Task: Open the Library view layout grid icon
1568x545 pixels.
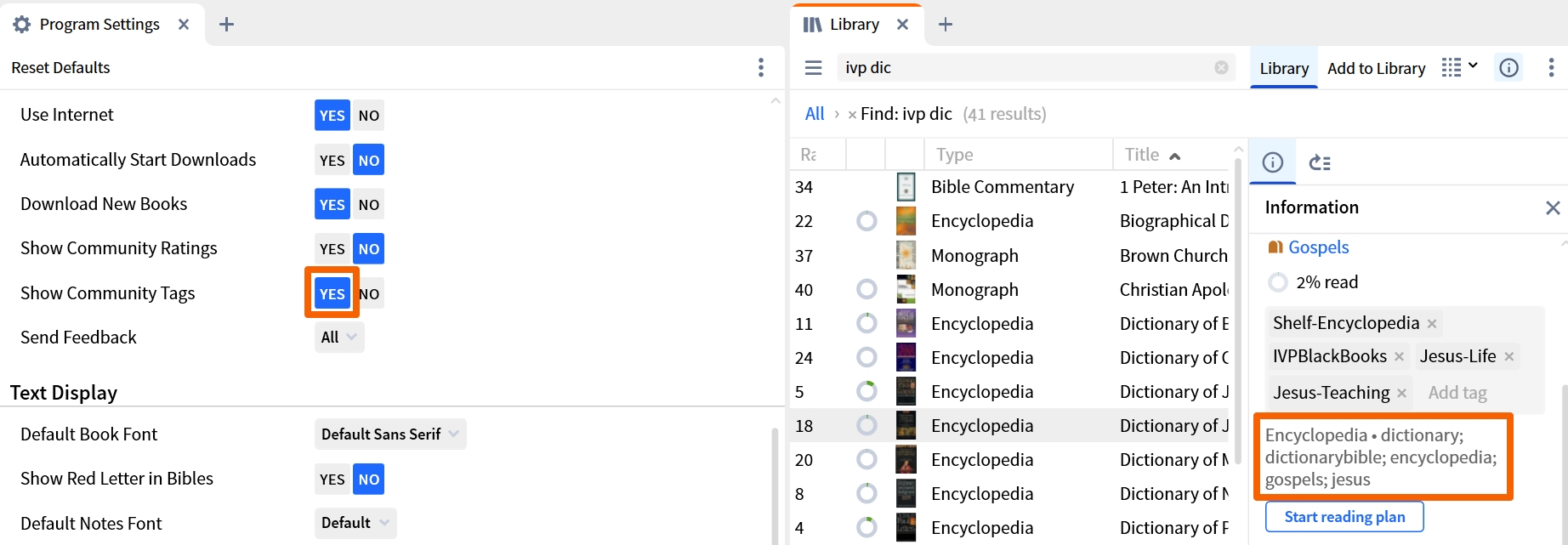Action: [1459, 67]
